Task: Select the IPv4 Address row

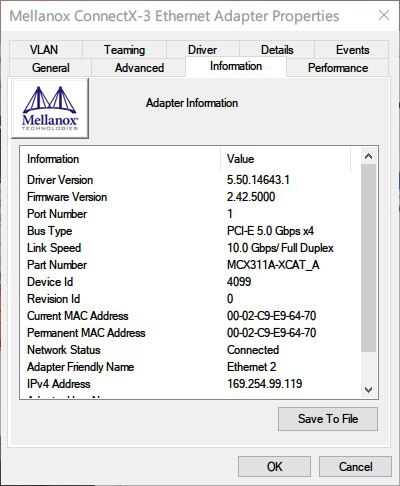Action: 190,384
